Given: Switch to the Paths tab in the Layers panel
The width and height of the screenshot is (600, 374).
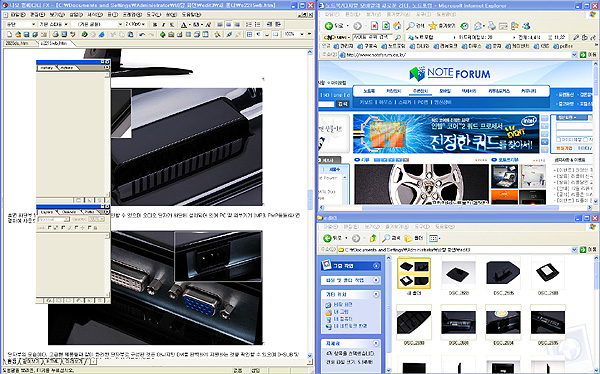Looking at the screenshot, I should (x=89, y=212).
